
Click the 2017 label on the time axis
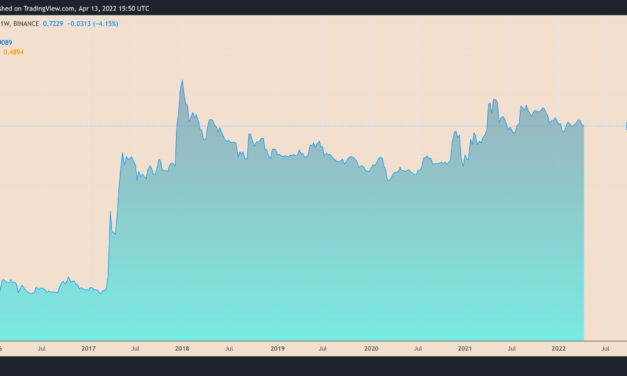click(88, 348)
